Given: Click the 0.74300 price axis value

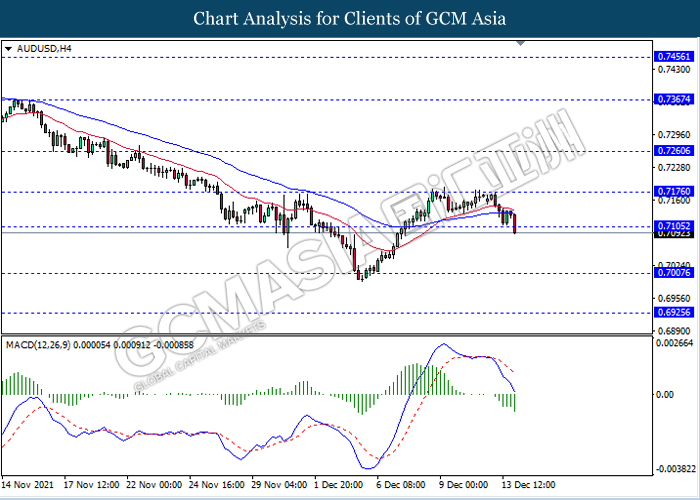Looking at the screenshot, I should (x=675, y=69).
